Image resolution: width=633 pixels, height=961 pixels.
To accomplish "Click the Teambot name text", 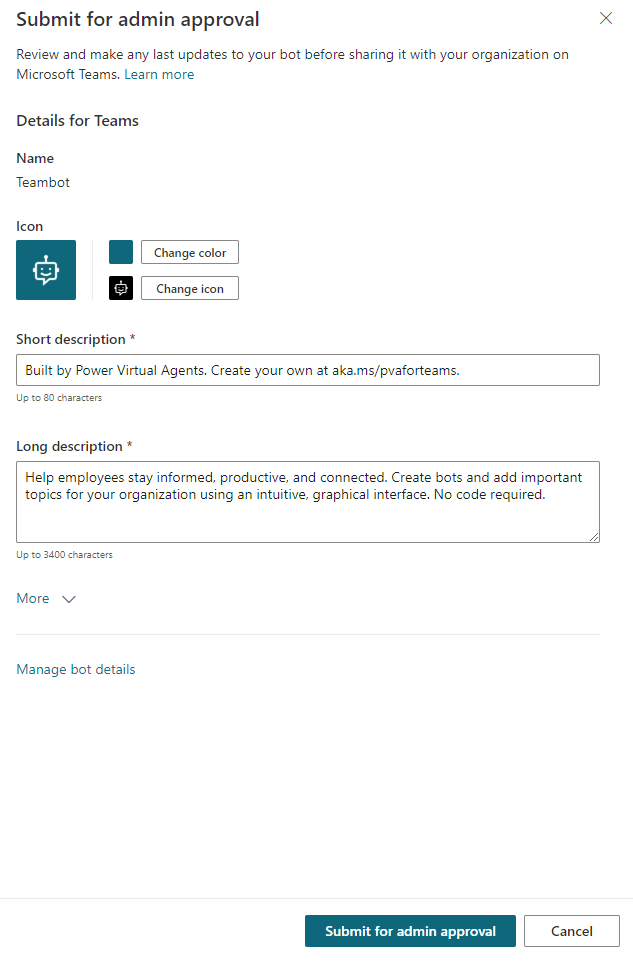I will [43, 183].
